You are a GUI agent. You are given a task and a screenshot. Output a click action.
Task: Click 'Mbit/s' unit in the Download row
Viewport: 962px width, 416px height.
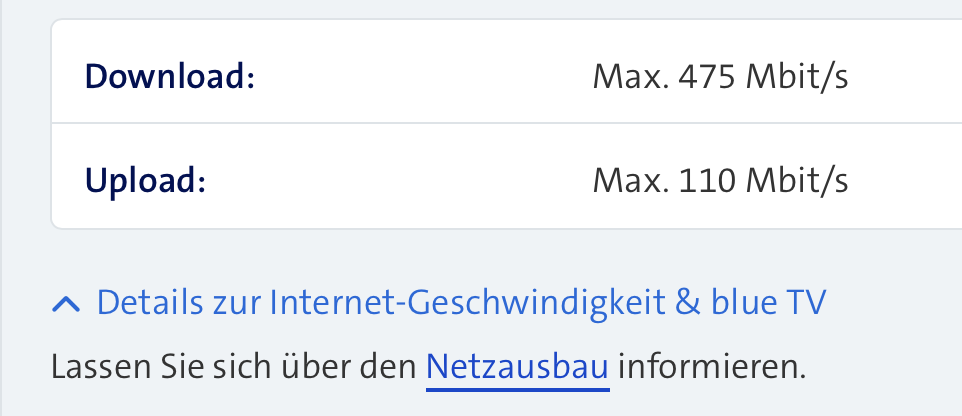click(x=802, y=77)
